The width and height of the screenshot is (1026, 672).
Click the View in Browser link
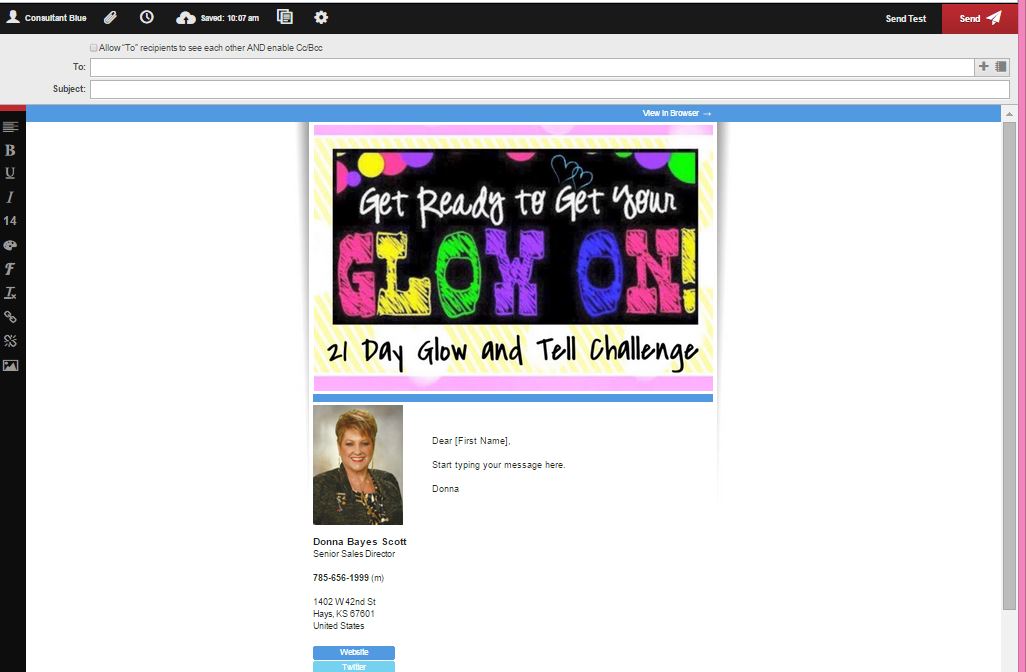point(677,113)
